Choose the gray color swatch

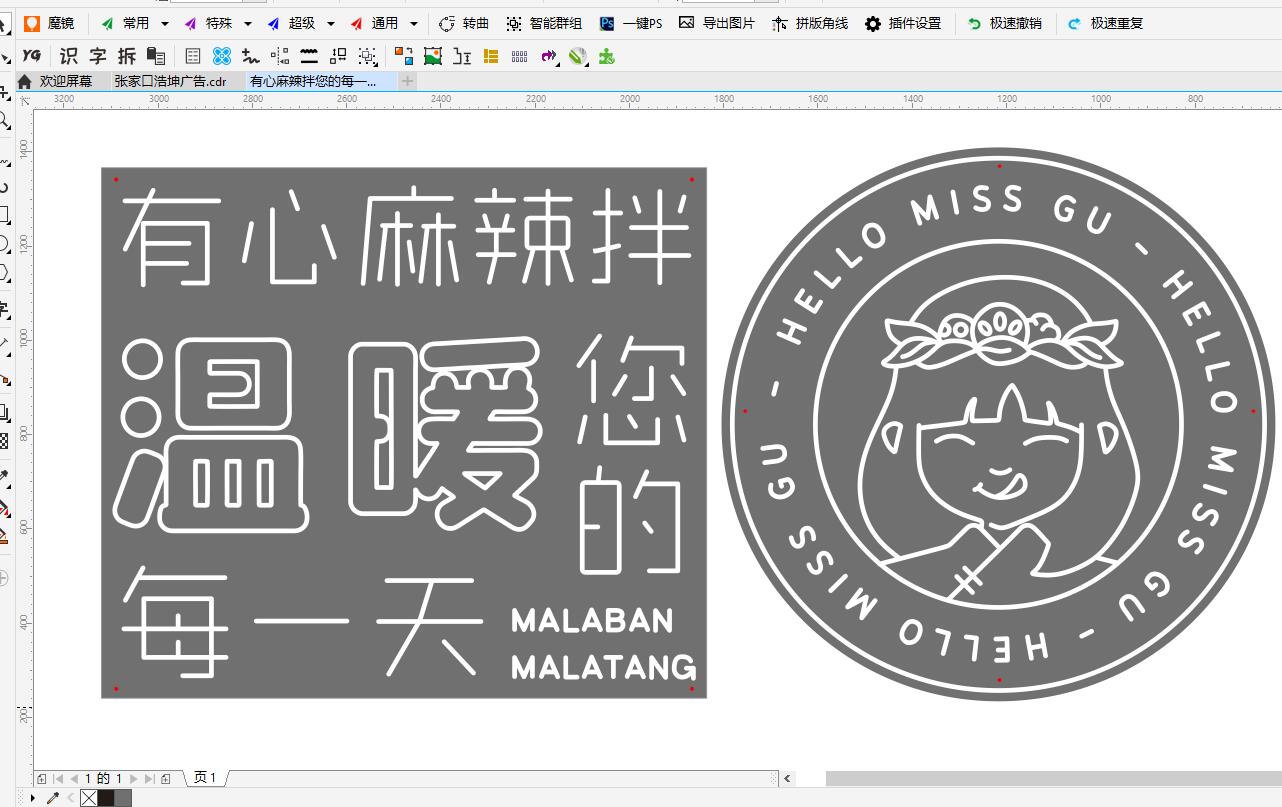[123, 798]
